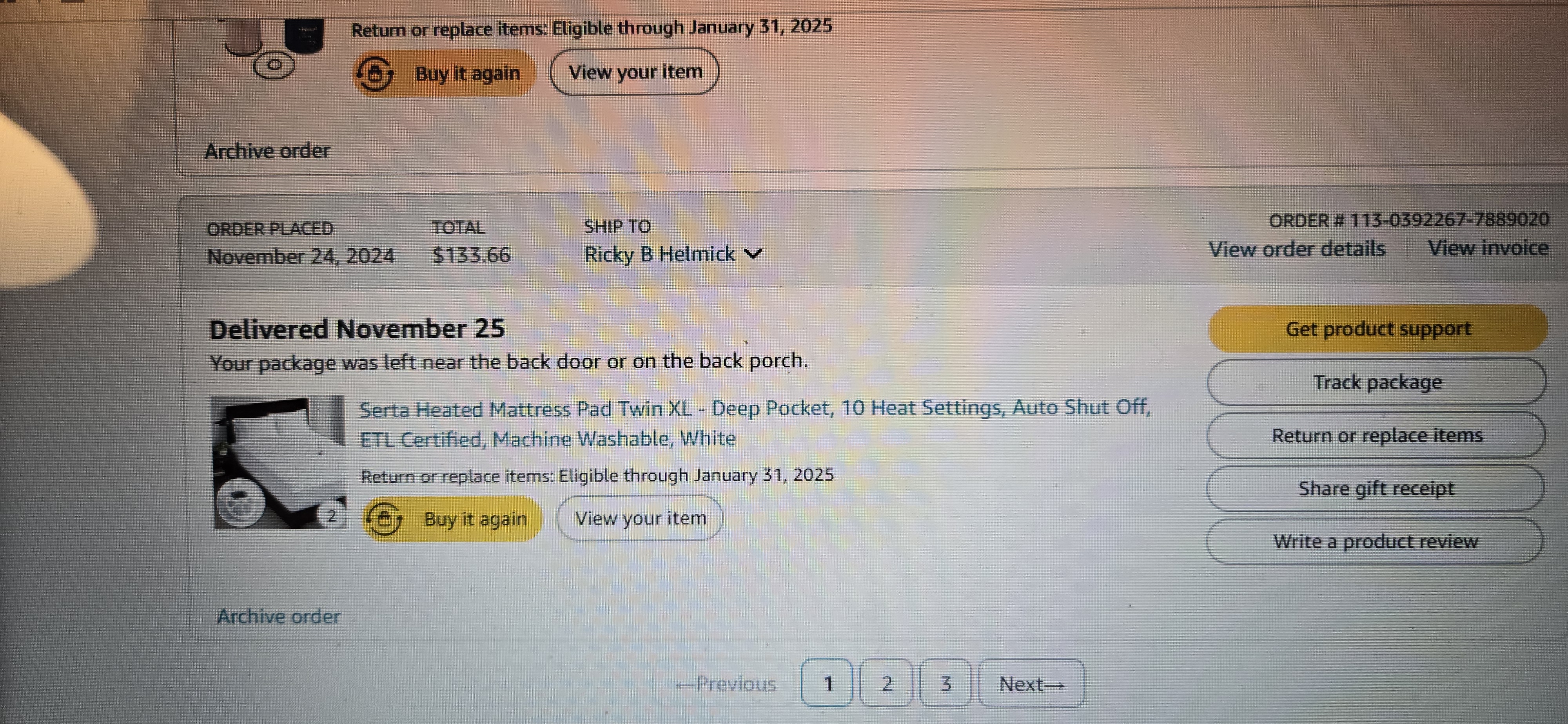Image resolution: width=1568 pixels, height=724 pixels.
Task: Click the Buy it again cart icon for Serta pad
Action: coord(383,519)
